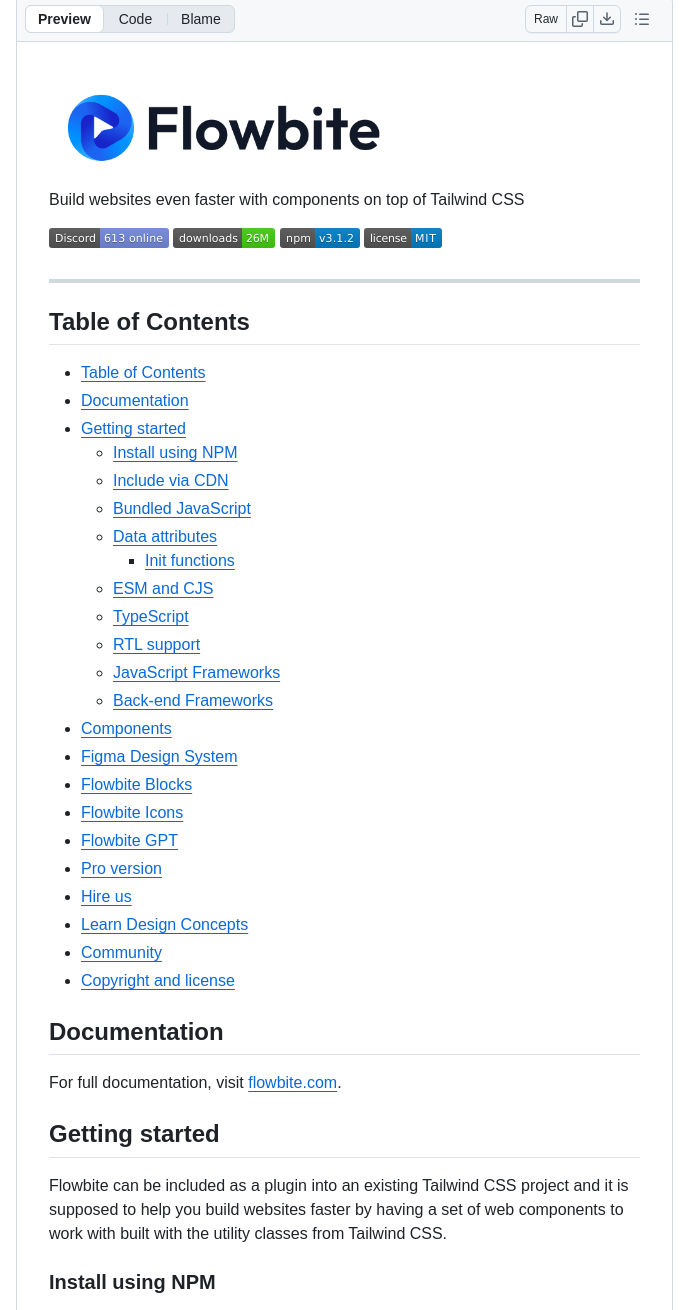Viewport: 689px width, 1310px height.
Task: Switch to the Blame tab
Action: point(201,19)
